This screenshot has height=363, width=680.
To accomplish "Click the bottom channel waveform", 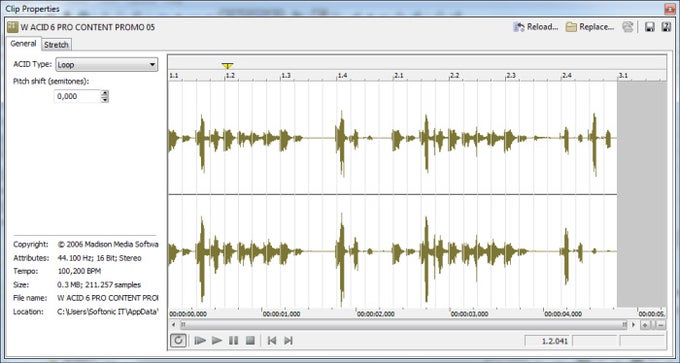I will pyautogui.click(x=392, y=251).
